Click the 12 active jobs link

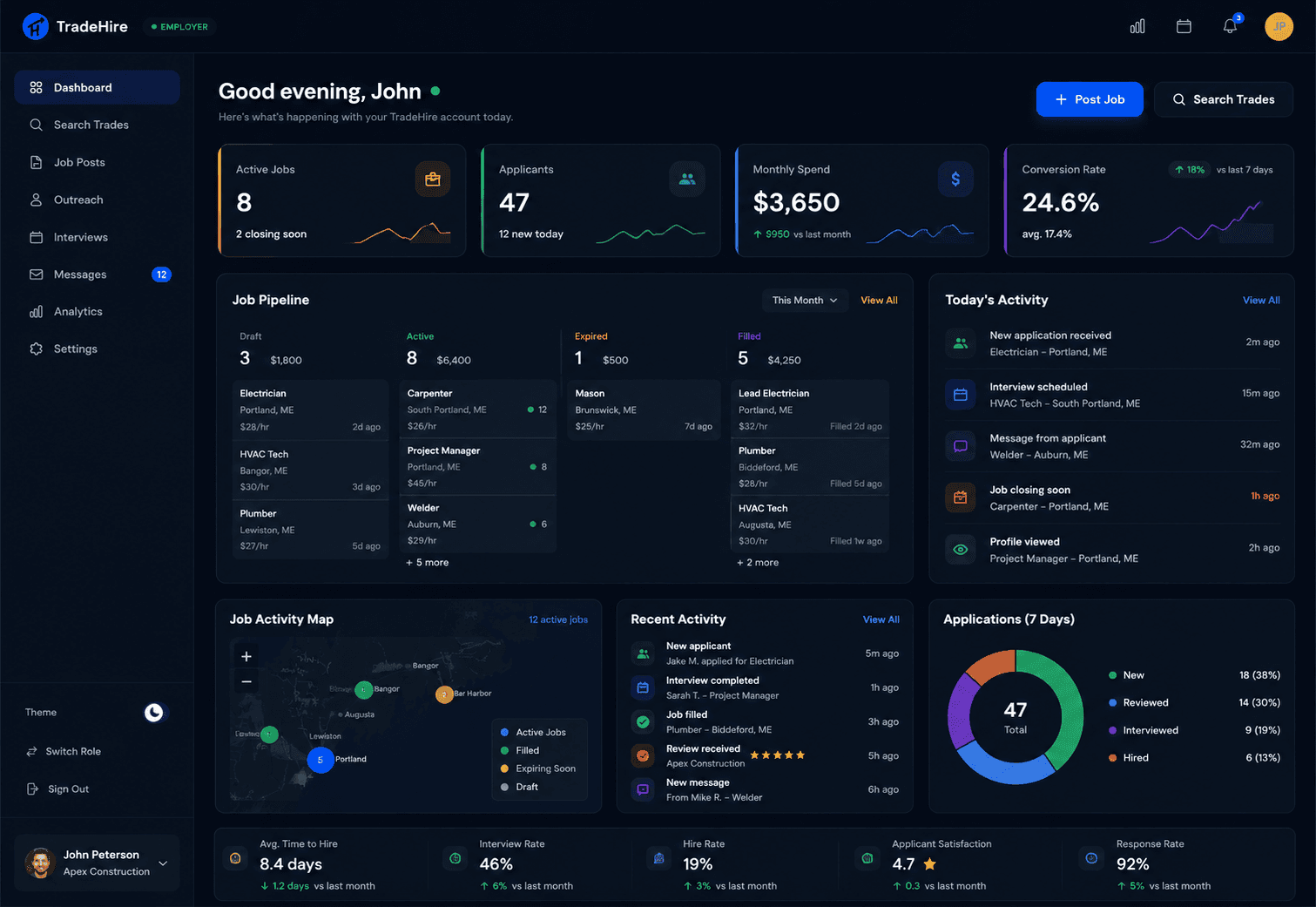558,619
